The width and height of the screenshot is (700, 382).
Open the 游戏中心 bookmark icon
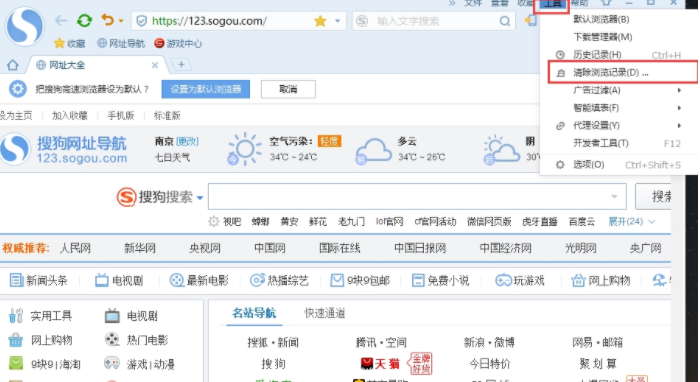click(x=159, y=43)
